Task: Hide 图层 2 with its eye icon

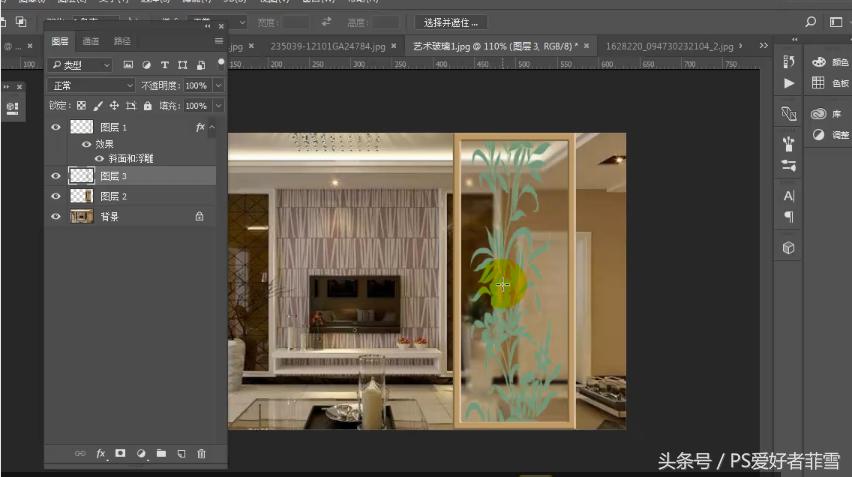Action: (x=55, y=196)
